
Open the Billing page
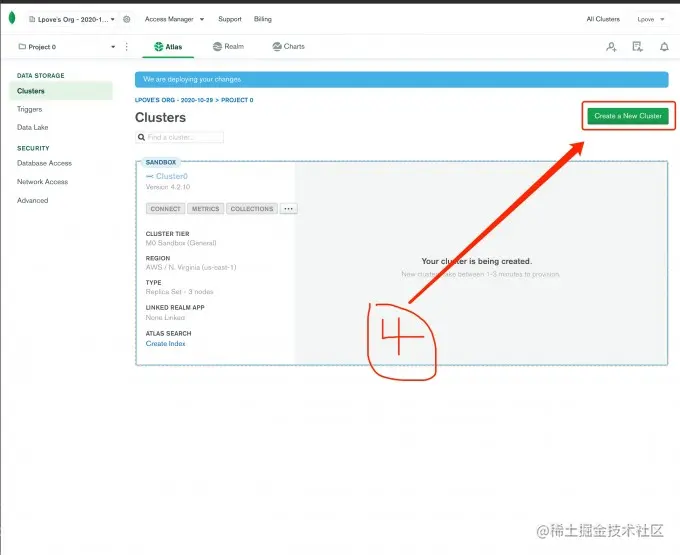(263, 19)
